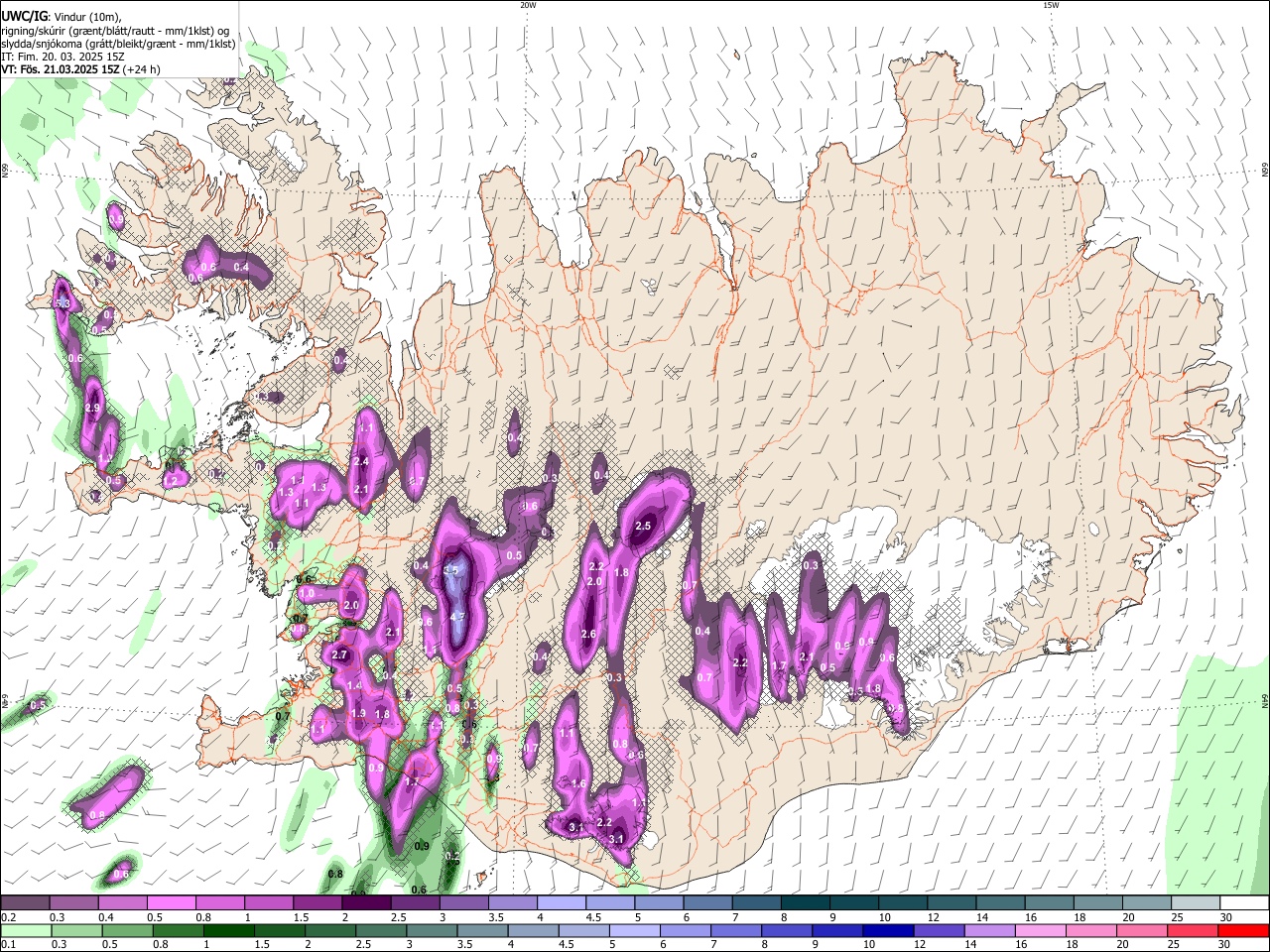Click lower legend swatch between 7 and 8
Screen dimensions: 1270x952
pos(735,930)
